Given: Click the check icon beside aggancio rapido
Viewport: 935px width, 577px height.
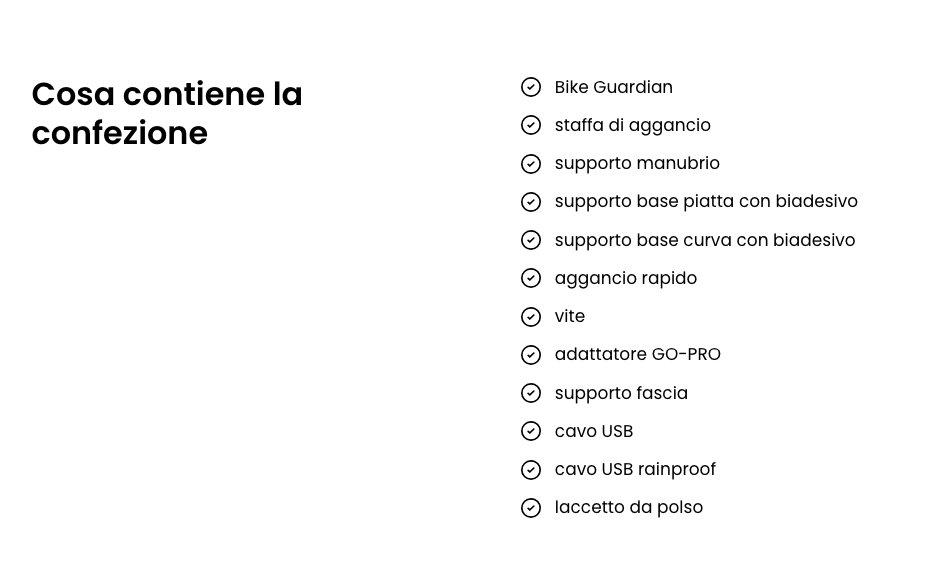Looking at the screenshot, I should coord(531,278).
